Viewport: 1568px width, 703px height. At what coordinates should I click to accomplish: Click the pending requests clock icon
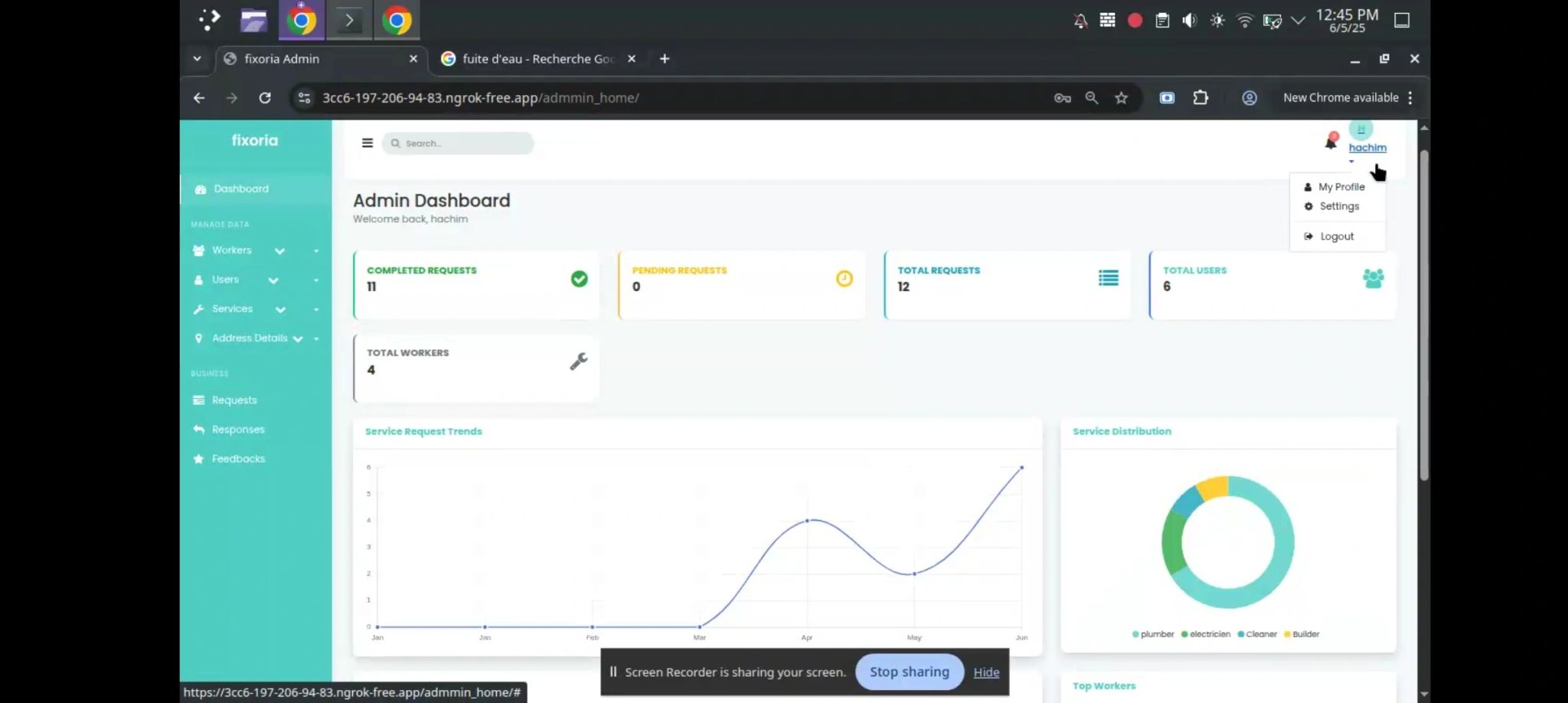[x=844, y=279]
